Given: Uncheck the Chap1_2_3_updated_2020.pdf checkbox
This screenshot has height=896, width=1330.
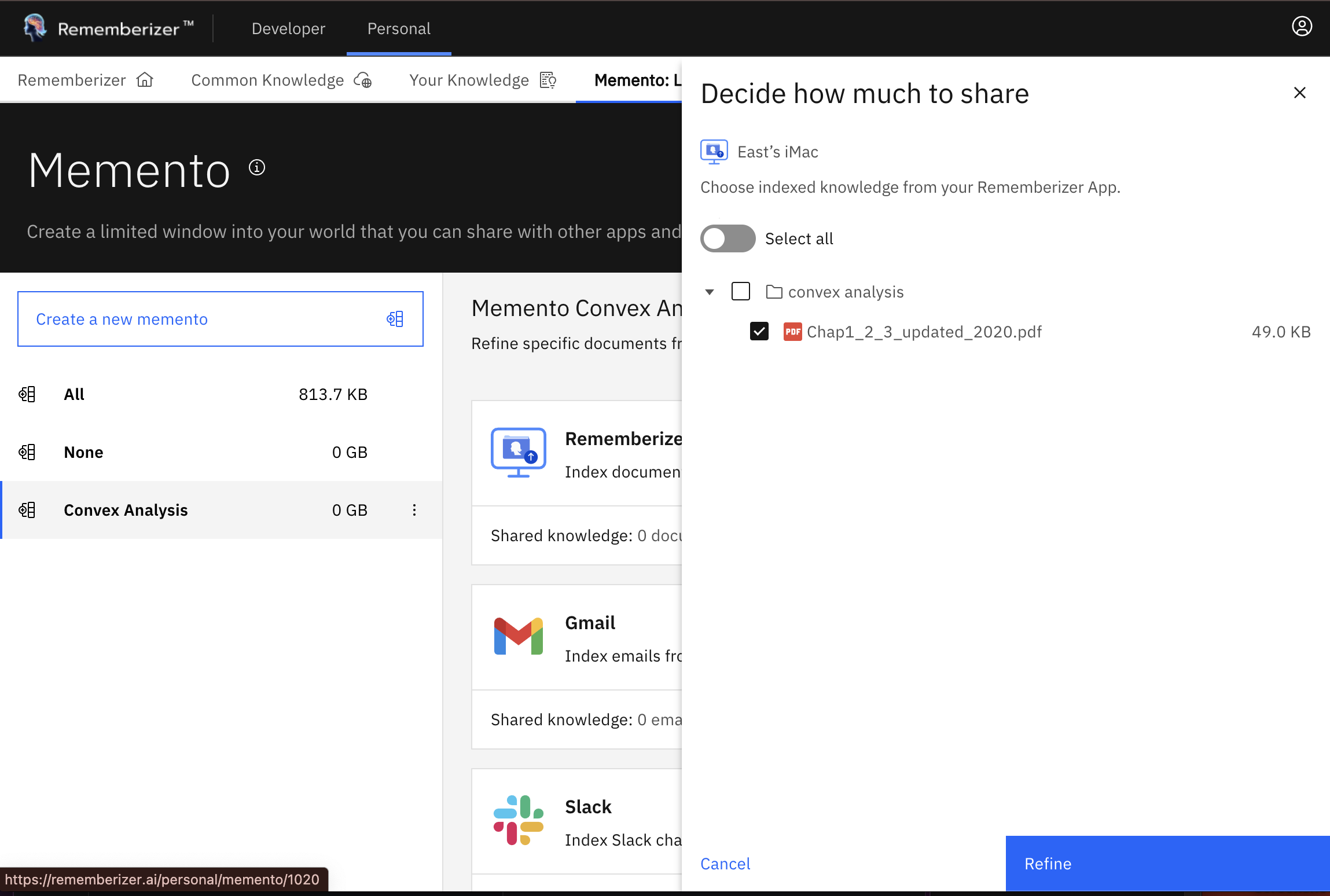Looking at the screenshot, I should pos(759,332).
